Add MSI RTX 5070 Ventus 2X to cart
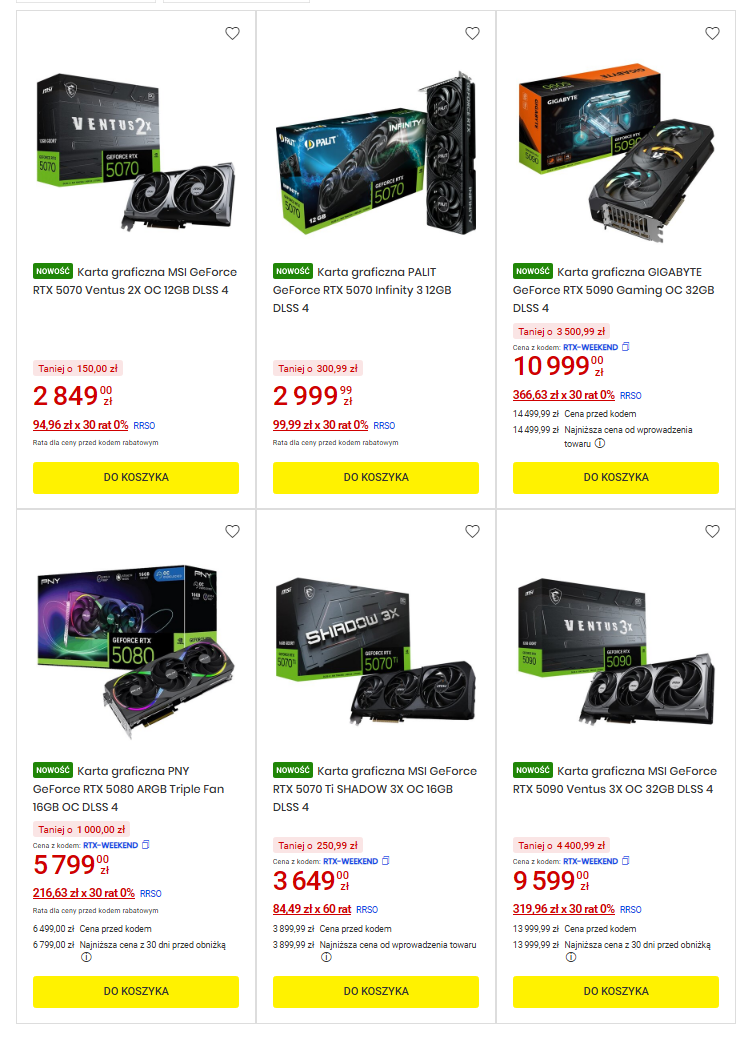The width and height of the screenshot is (752, 1040). pos(136,477)
